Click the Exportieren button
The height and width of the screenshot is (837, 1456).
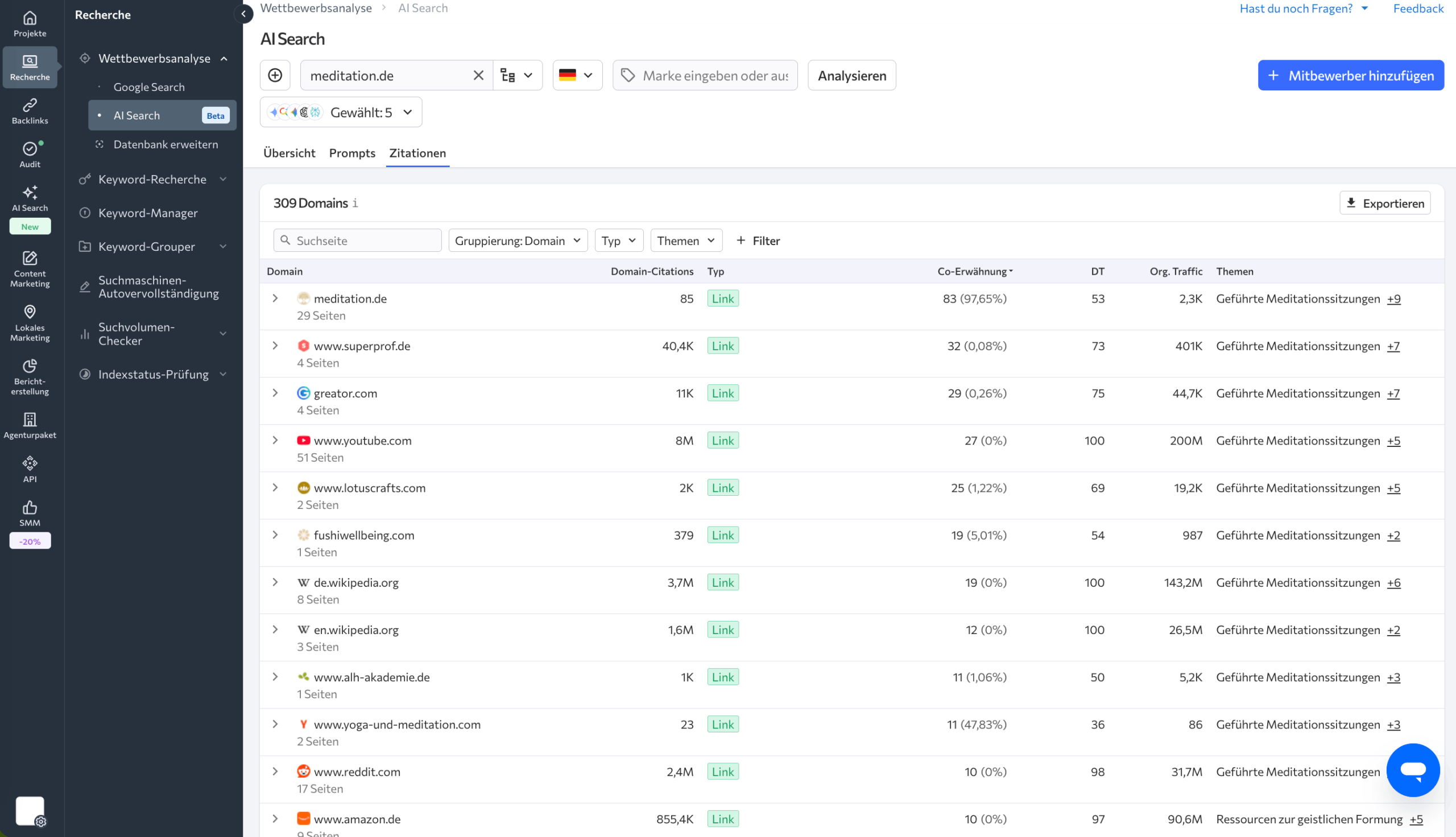tap(1384, 203)
